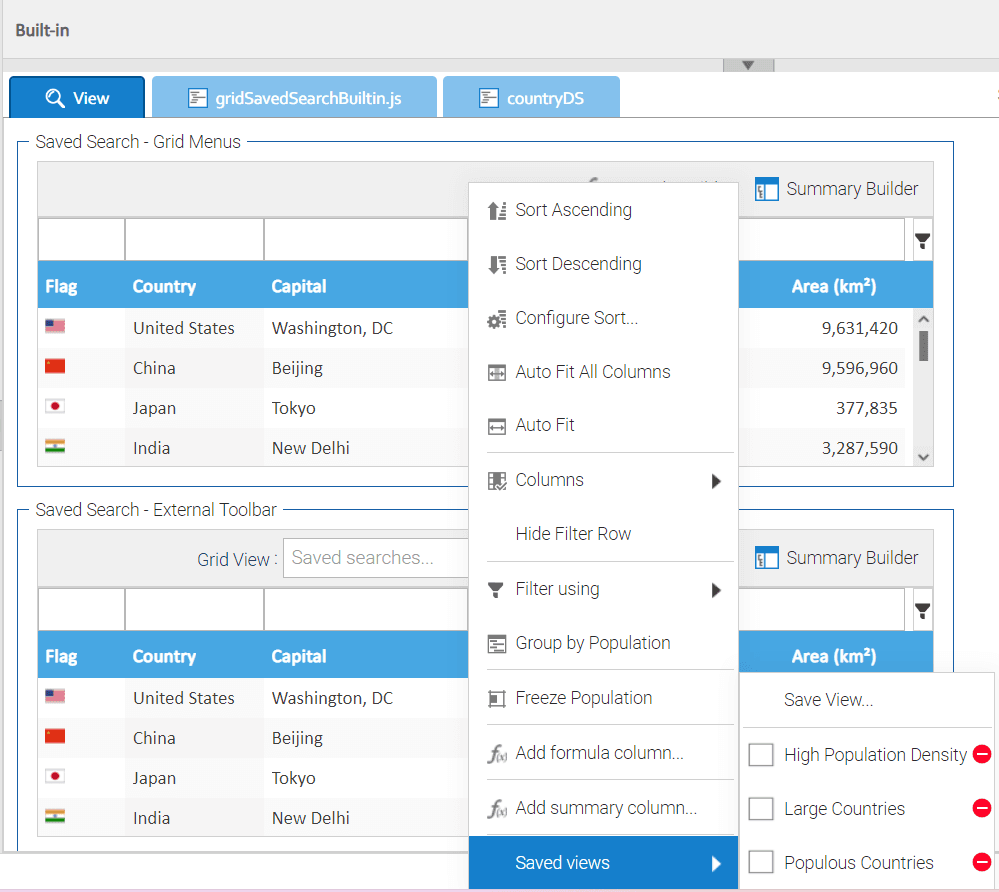This screenshot has width=999, height=892.
Task: Click the Country filter field in the Grid Menus grid
Action: 194,240
